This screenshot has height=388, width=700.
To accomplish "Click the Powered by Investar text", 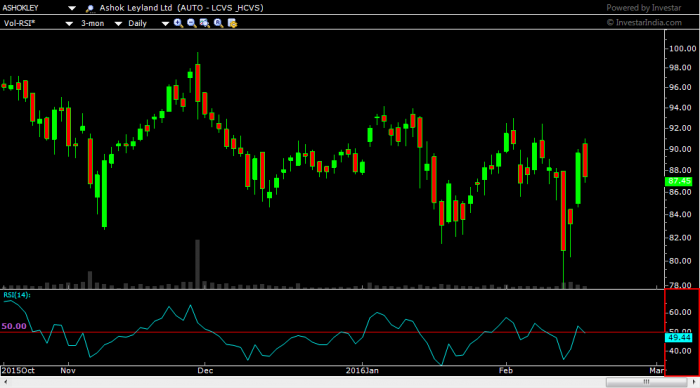I will pos(643,8).
